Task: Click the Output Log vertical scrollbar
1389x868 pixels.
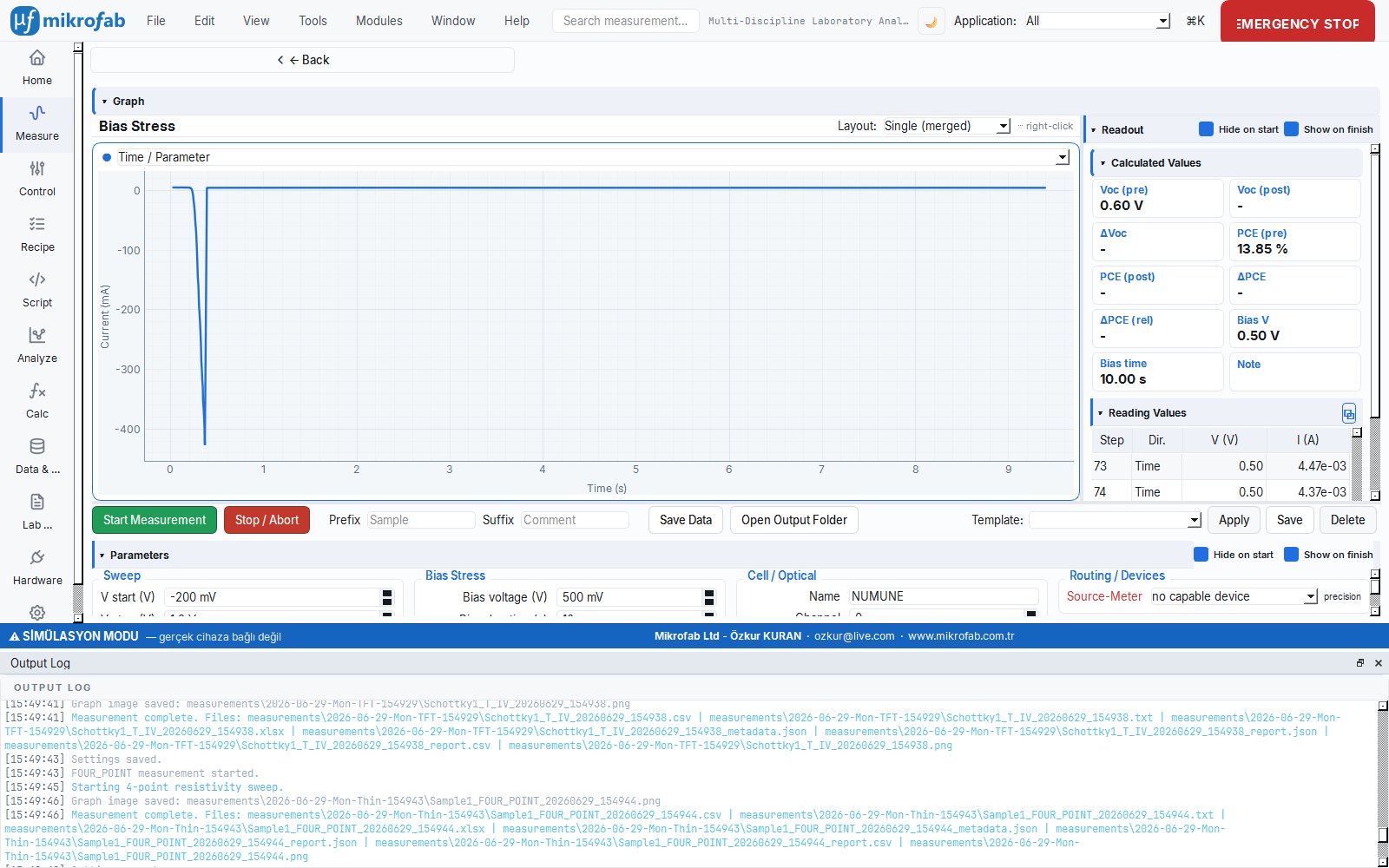Action: [x=1383, y=785]
